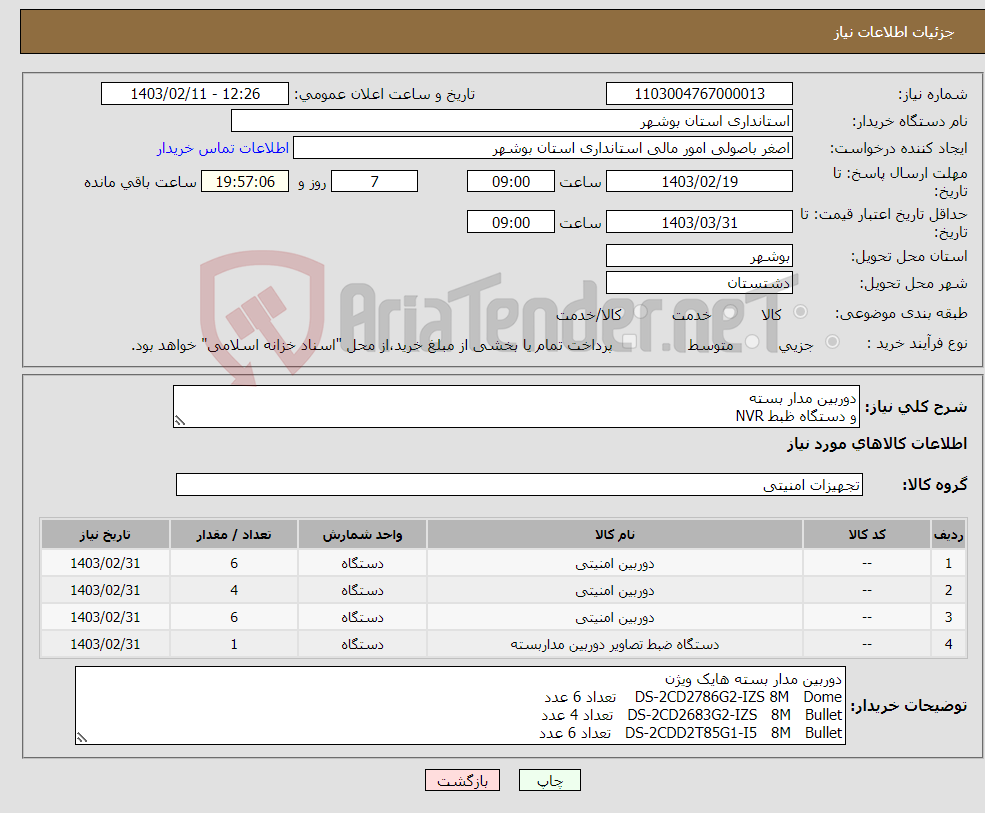Click unit دستگاه in row 3
Screen dimensions: 985x813
point(362,618)
